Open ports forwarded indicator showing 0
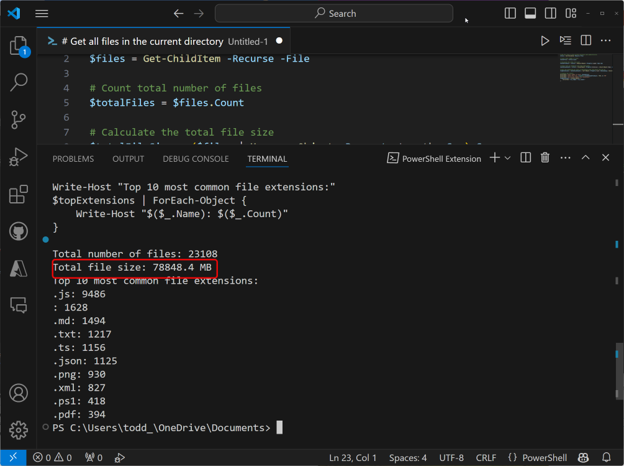Screen dimensions: 624x466 pyautogui.click(x=94, y=458)
